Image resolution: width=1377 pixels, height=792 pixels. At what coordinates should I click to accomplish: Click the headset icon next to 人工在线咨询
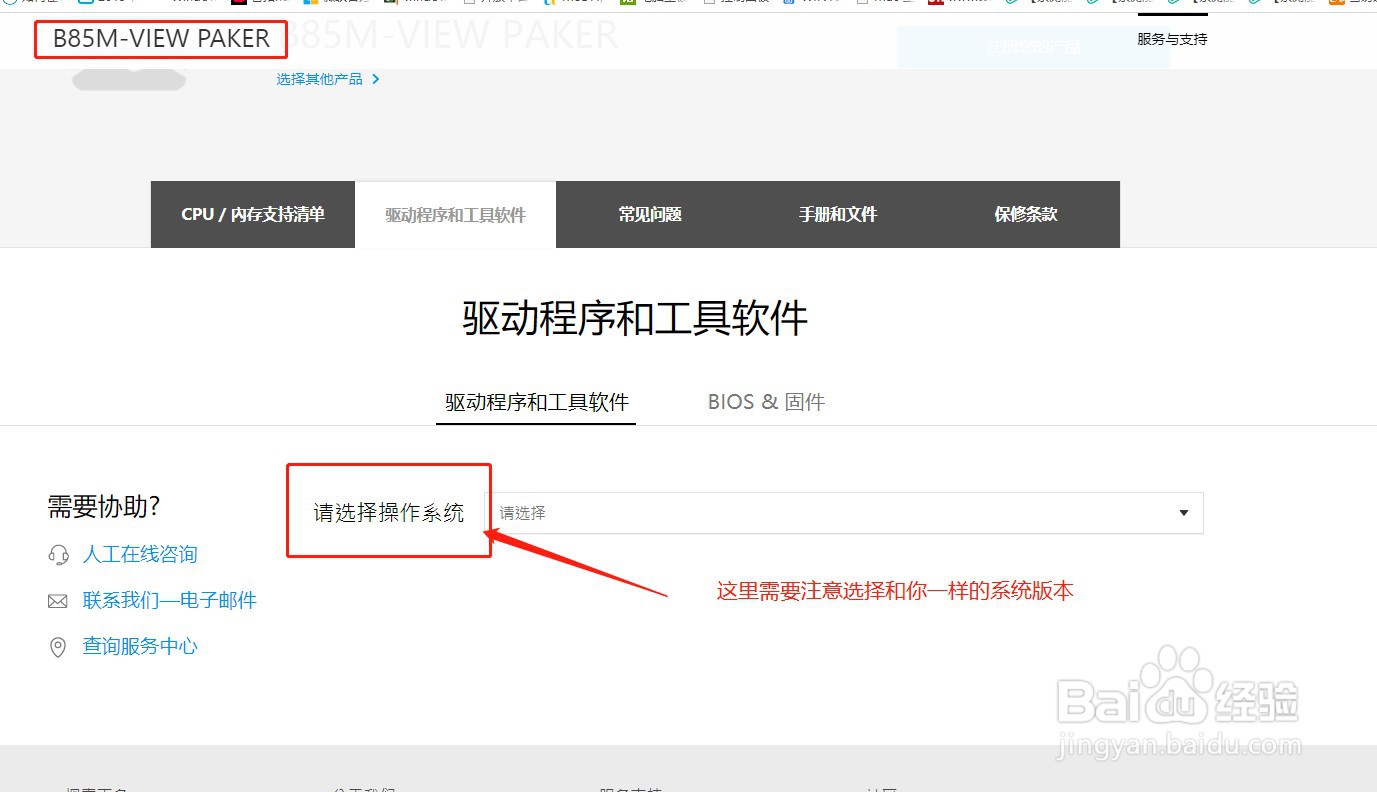click(58, 553)
